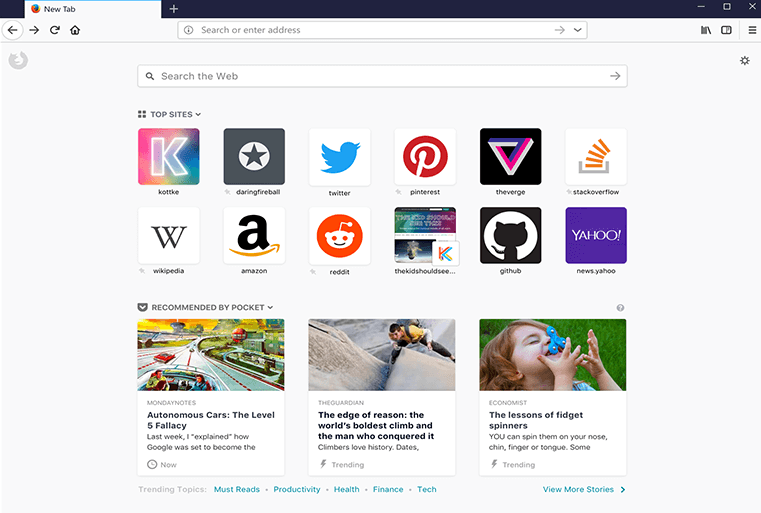Open the kottke top site tile
The height and width of the screenshot is (513, 761).
coord(168,157)
